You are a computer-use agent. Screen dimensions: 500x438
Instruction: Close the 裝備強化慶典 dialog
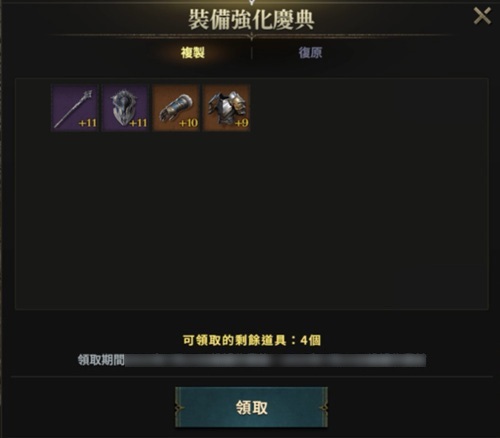tap(482, 16)
